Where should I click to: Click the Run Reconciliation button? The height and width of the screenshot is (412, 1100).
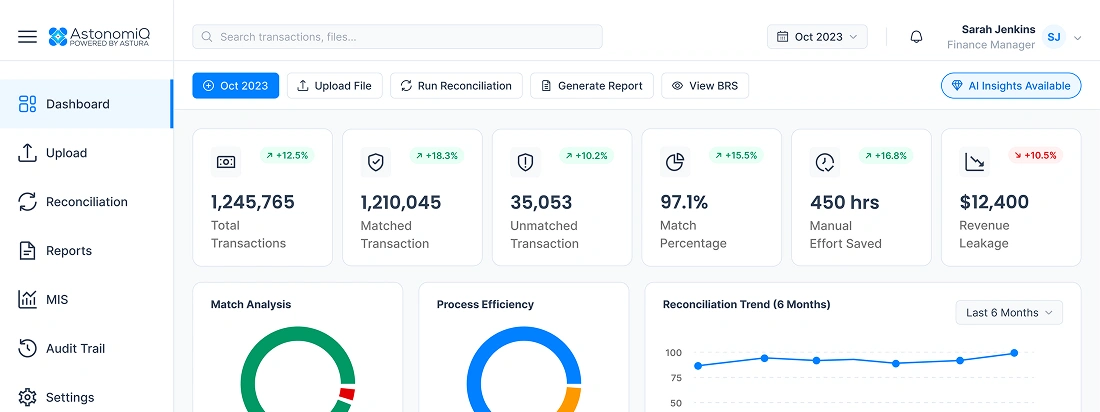(x=456, y=86)
